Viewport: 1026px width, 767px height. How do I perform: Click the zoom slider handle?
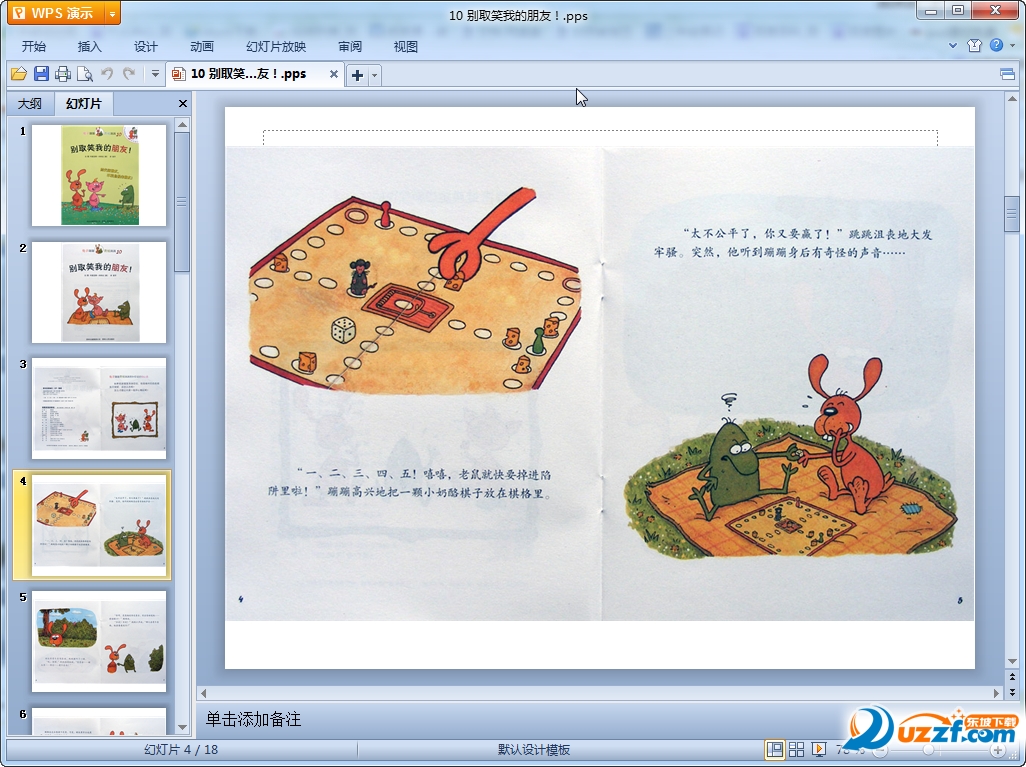pos(928,750)
